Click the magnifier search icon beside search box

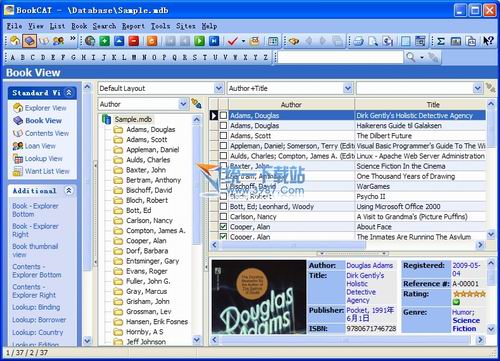pos(411,57)
